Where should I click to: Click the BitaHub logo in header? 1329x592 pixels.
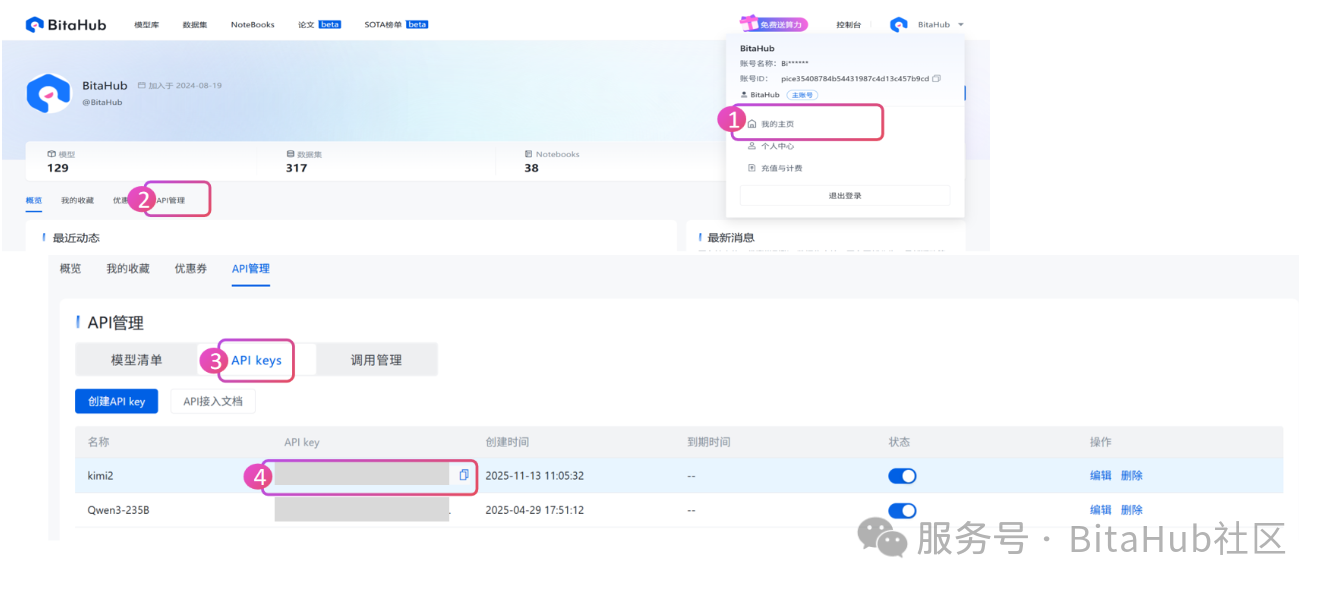[68, 25]
